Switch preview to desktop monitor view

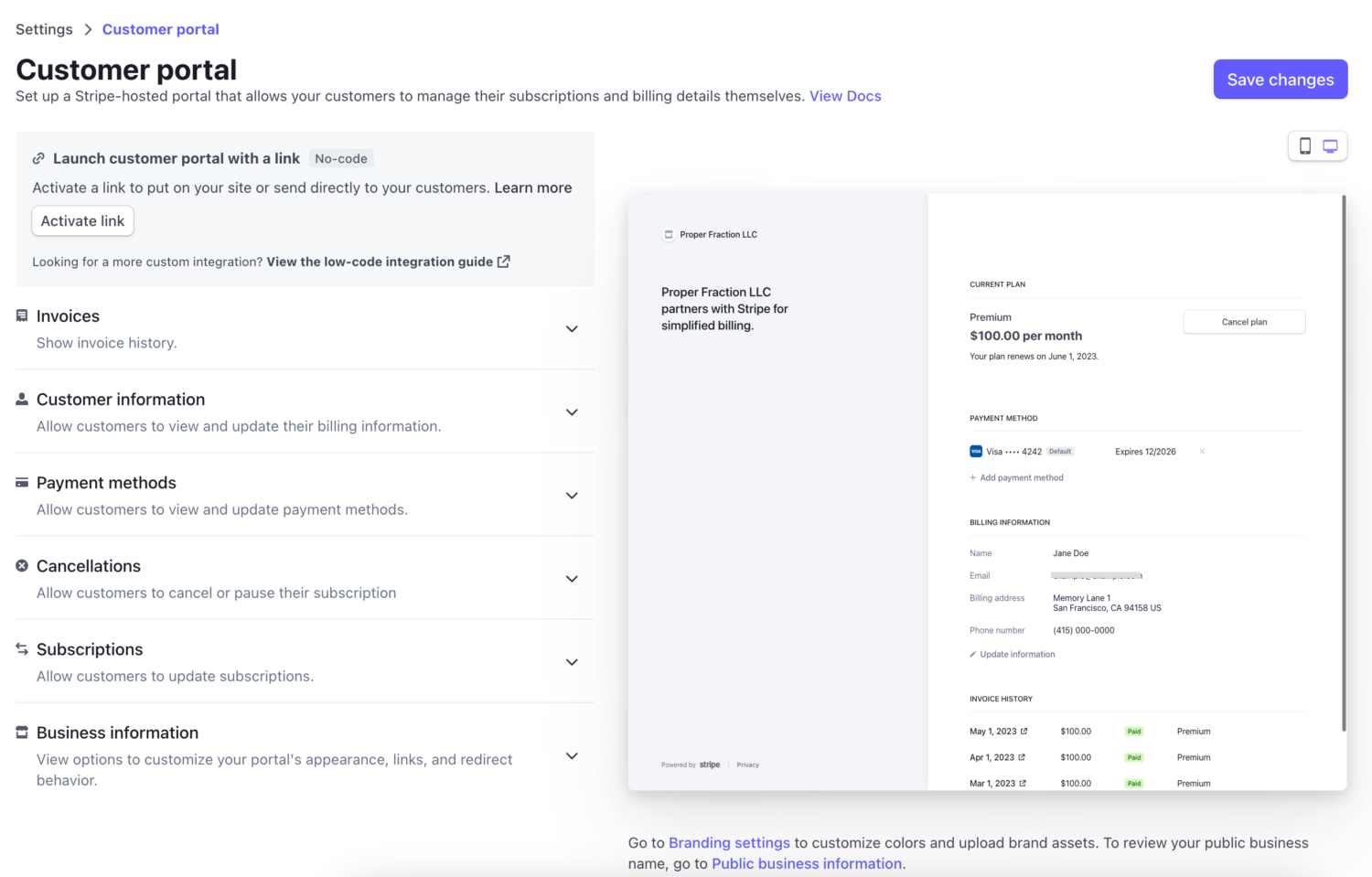[x=1331, y=146]
